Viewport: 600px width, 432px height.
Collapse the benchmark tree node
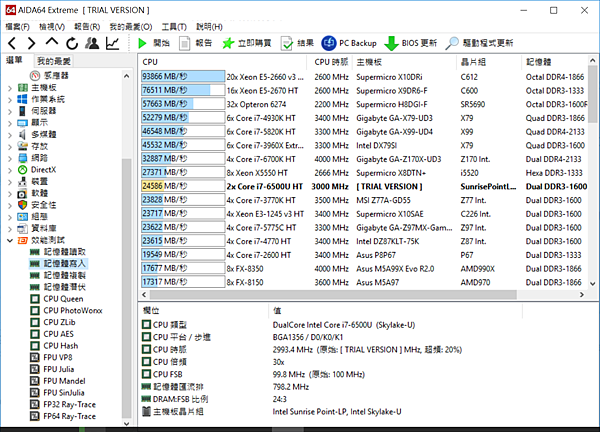point(10,241)
